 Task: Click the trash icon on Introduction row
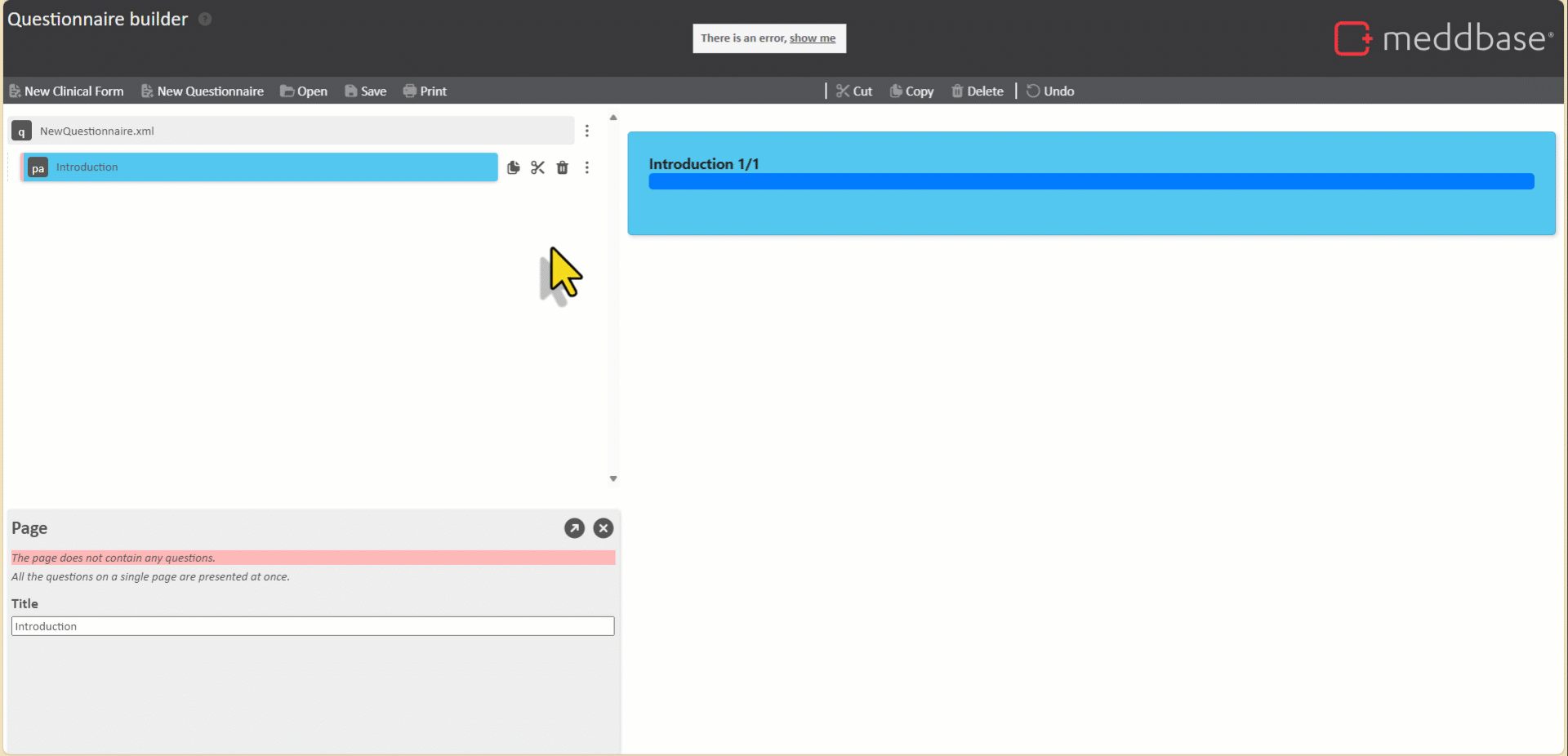(562, 167)
